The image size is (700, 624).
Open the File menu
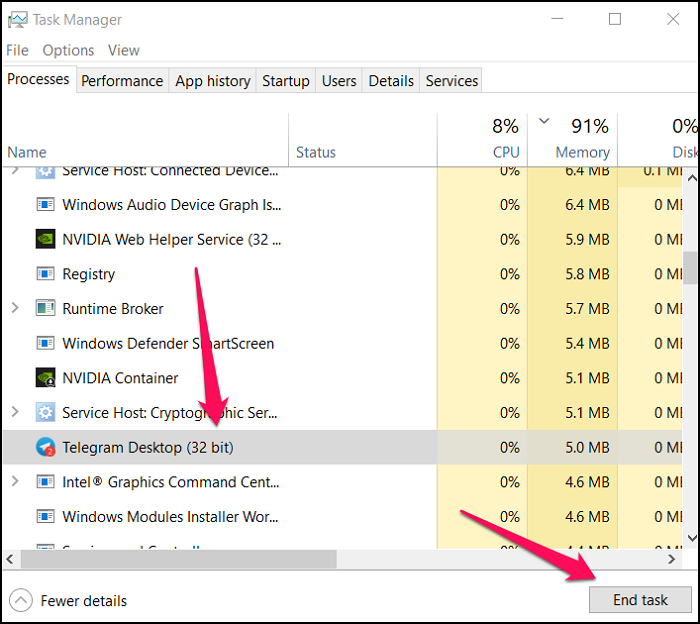click(17, 50)
